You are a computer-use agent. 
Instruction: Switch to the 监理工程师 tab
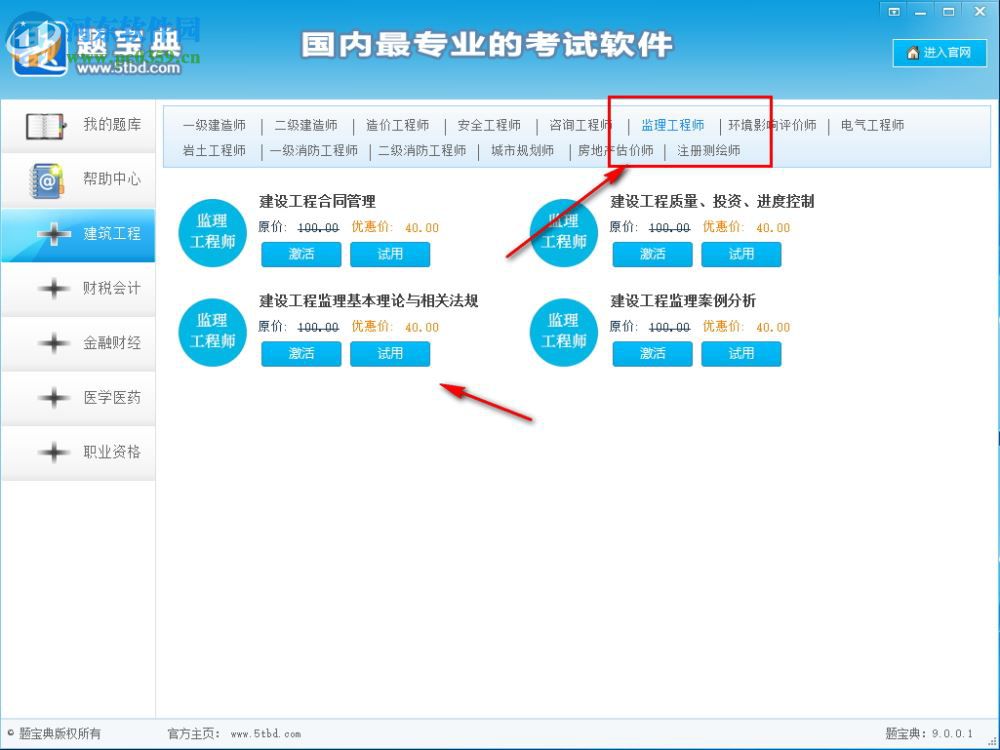coord(671,125)
